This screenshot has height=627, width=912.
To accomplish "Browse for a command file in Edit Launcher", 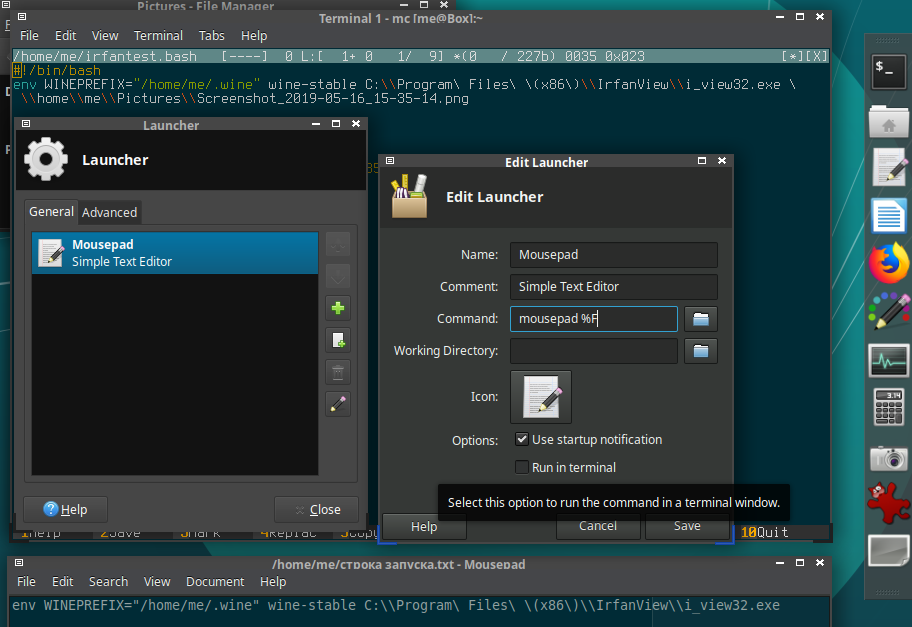I will (701, 319).
